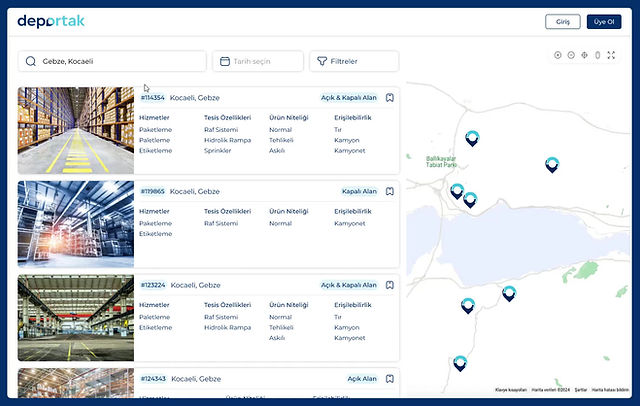Open the Tarih seçin date picker
Viewport: 640px width, 406px height.
[258, 61]
